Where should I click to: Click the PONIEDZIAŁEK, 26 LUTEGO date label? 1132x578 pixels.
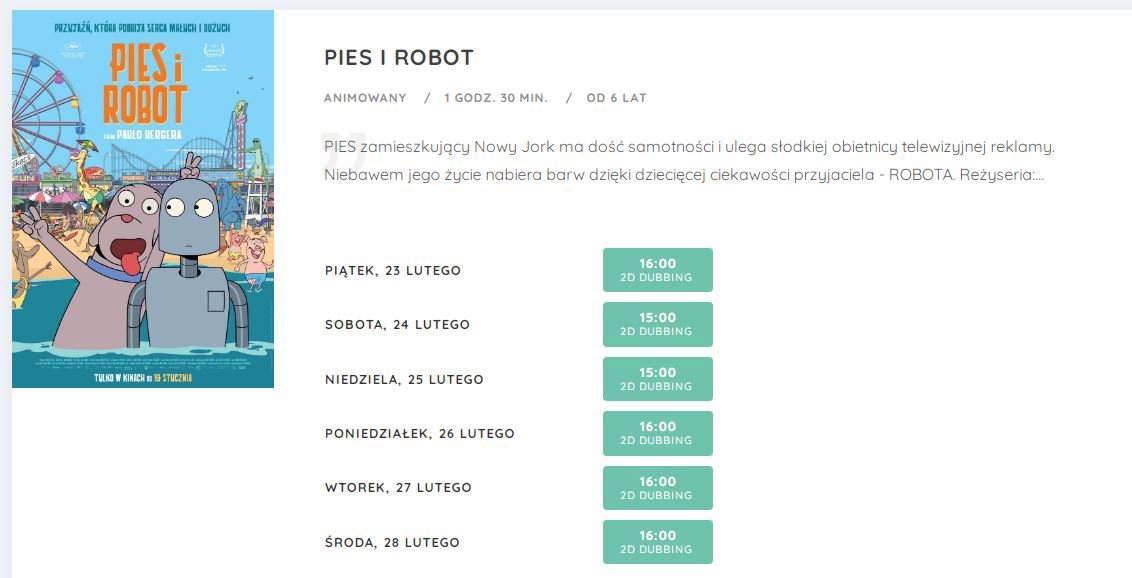(x=419, y=434)
